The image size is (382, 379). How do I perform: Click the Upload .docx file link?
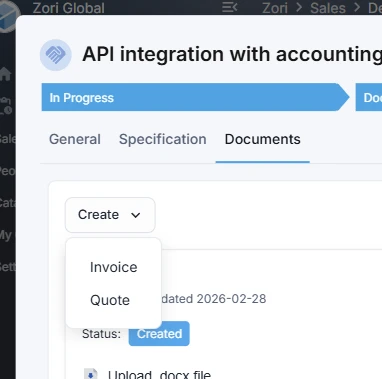(159, 374)
